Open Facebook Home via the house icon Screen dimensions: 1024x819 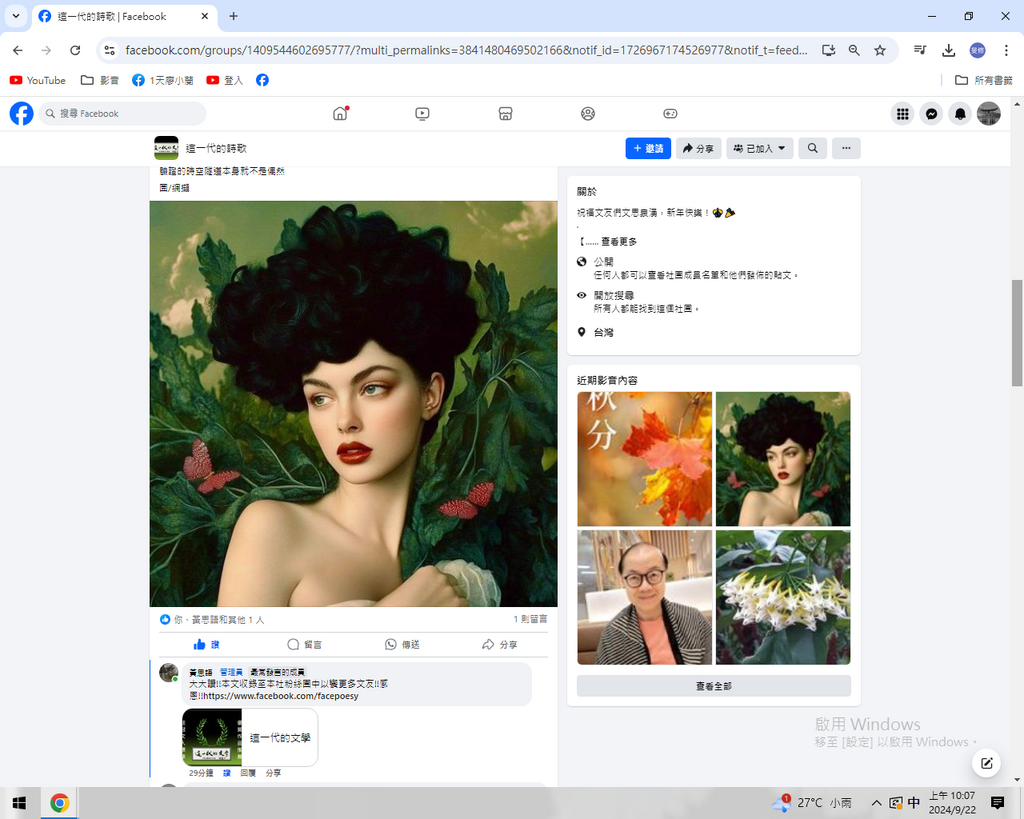pos(340,114)
